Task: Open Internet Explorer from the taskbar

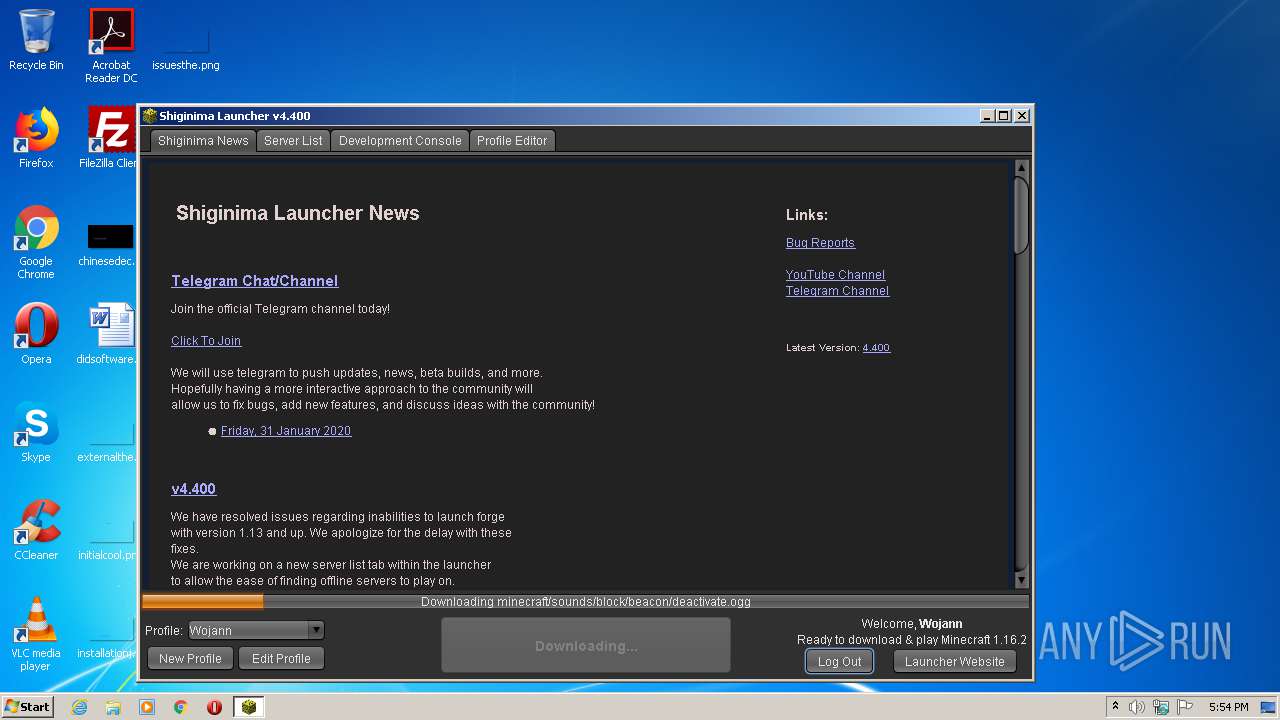Action: pos(79,707)
